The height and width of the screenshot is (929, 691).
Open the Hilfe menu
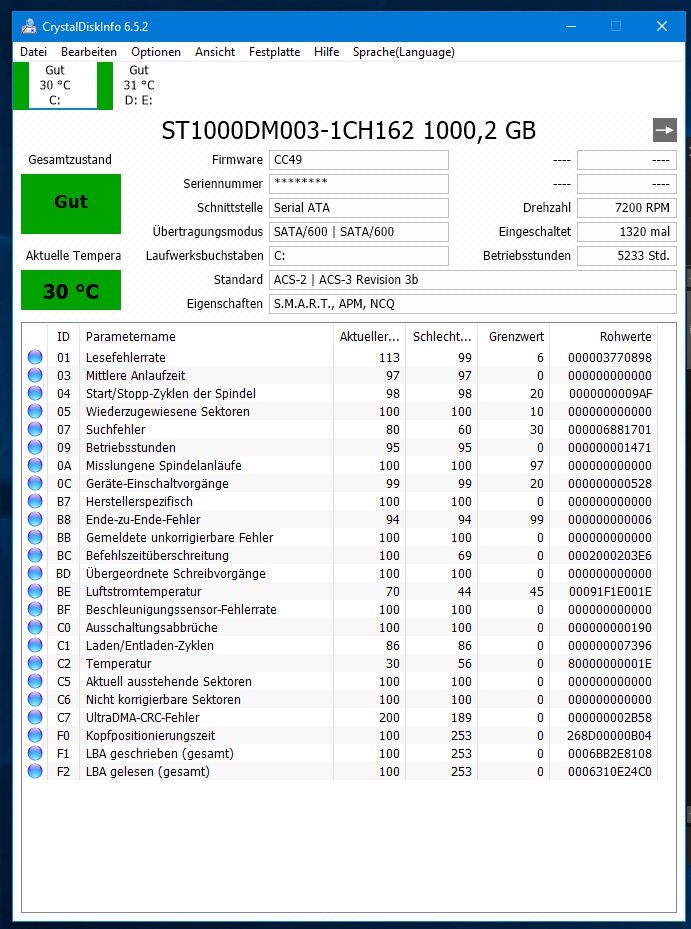(x=327, y=52)
